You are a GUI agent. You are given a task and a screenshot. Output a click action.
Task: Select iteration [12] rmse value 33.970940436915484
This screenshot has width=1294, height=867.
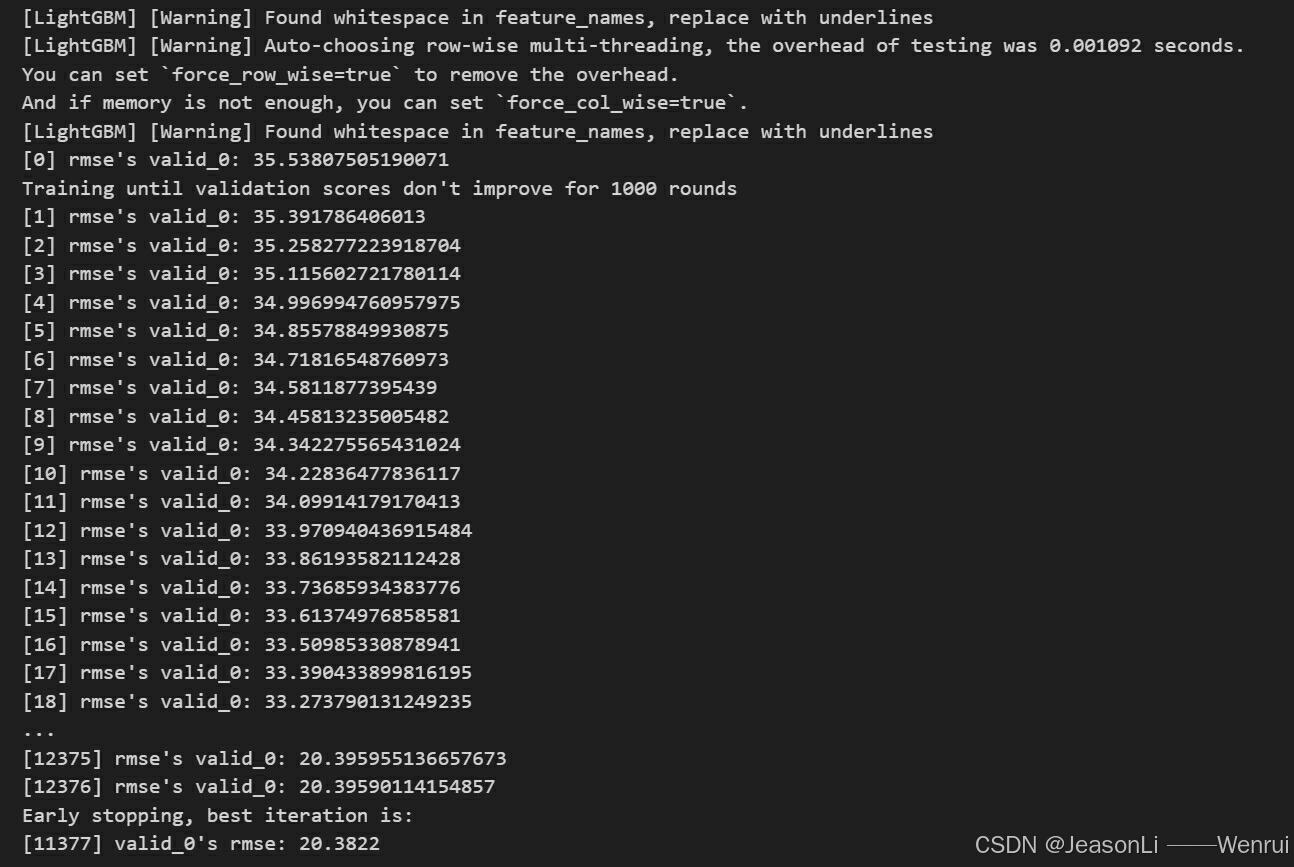368,531
